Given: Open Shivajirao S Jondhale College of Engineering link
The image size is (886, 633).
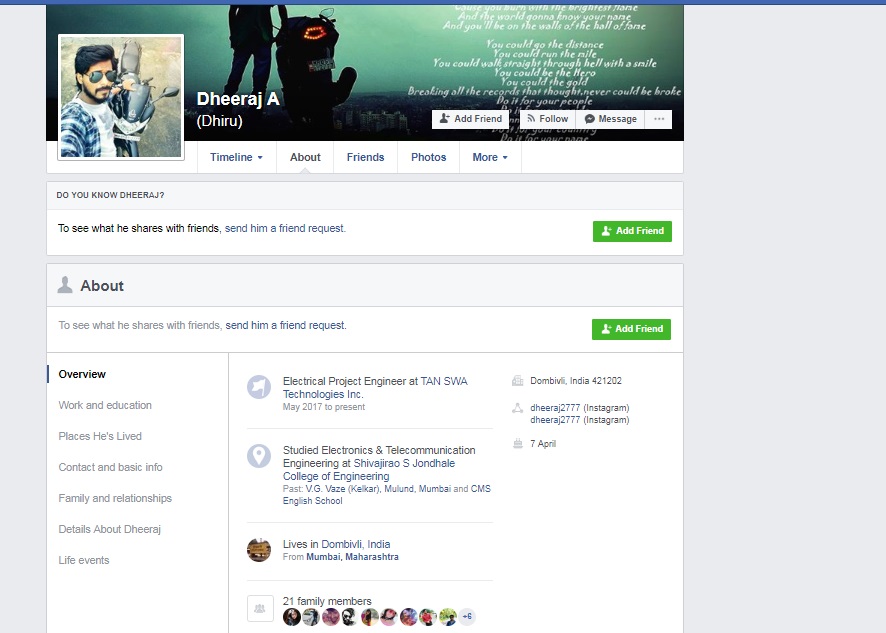Looking at the screenshot, I should click(x=369, y=470).
